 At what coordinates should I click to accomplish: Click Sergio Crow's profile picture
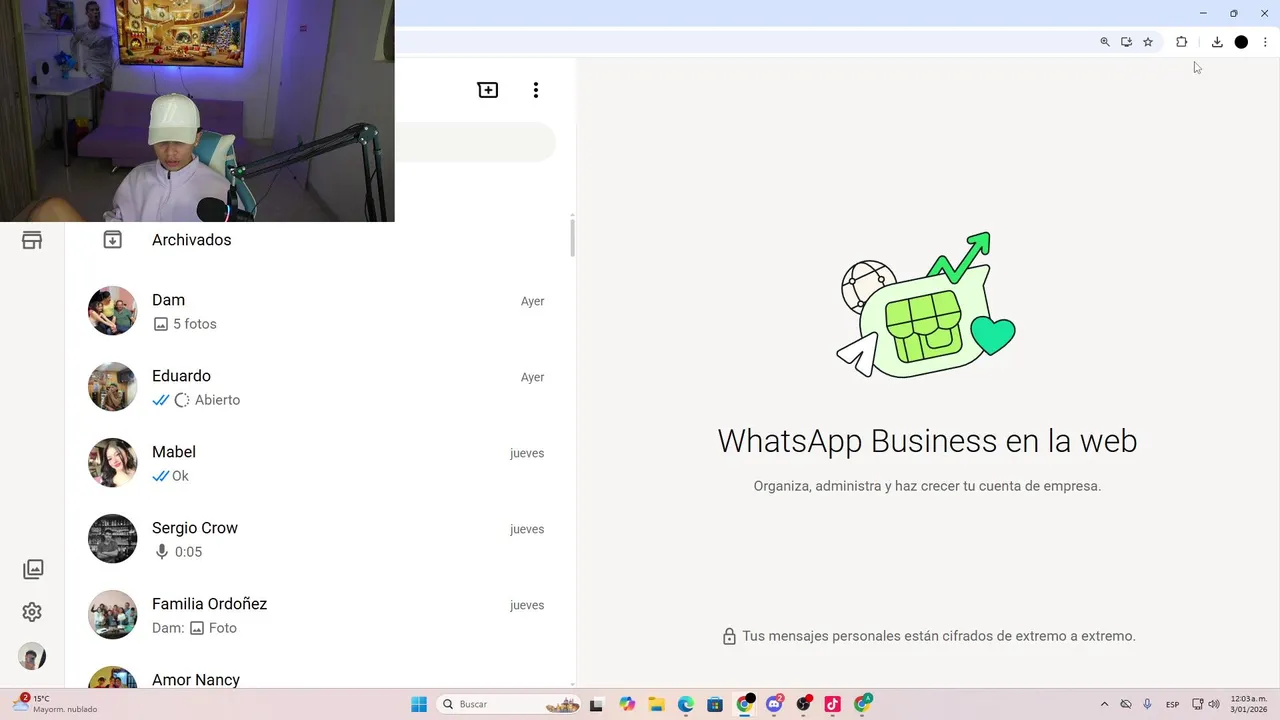(112, 539)
